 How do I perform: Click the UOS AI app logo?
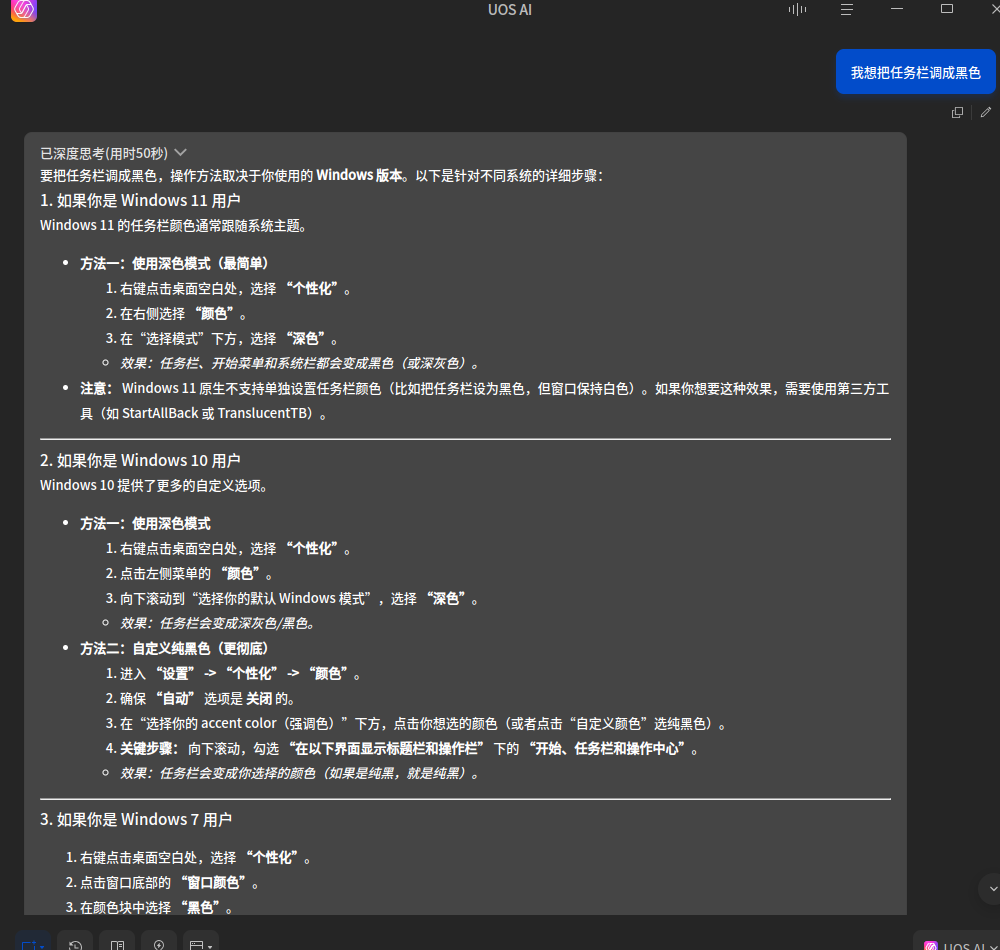point(24,10)
